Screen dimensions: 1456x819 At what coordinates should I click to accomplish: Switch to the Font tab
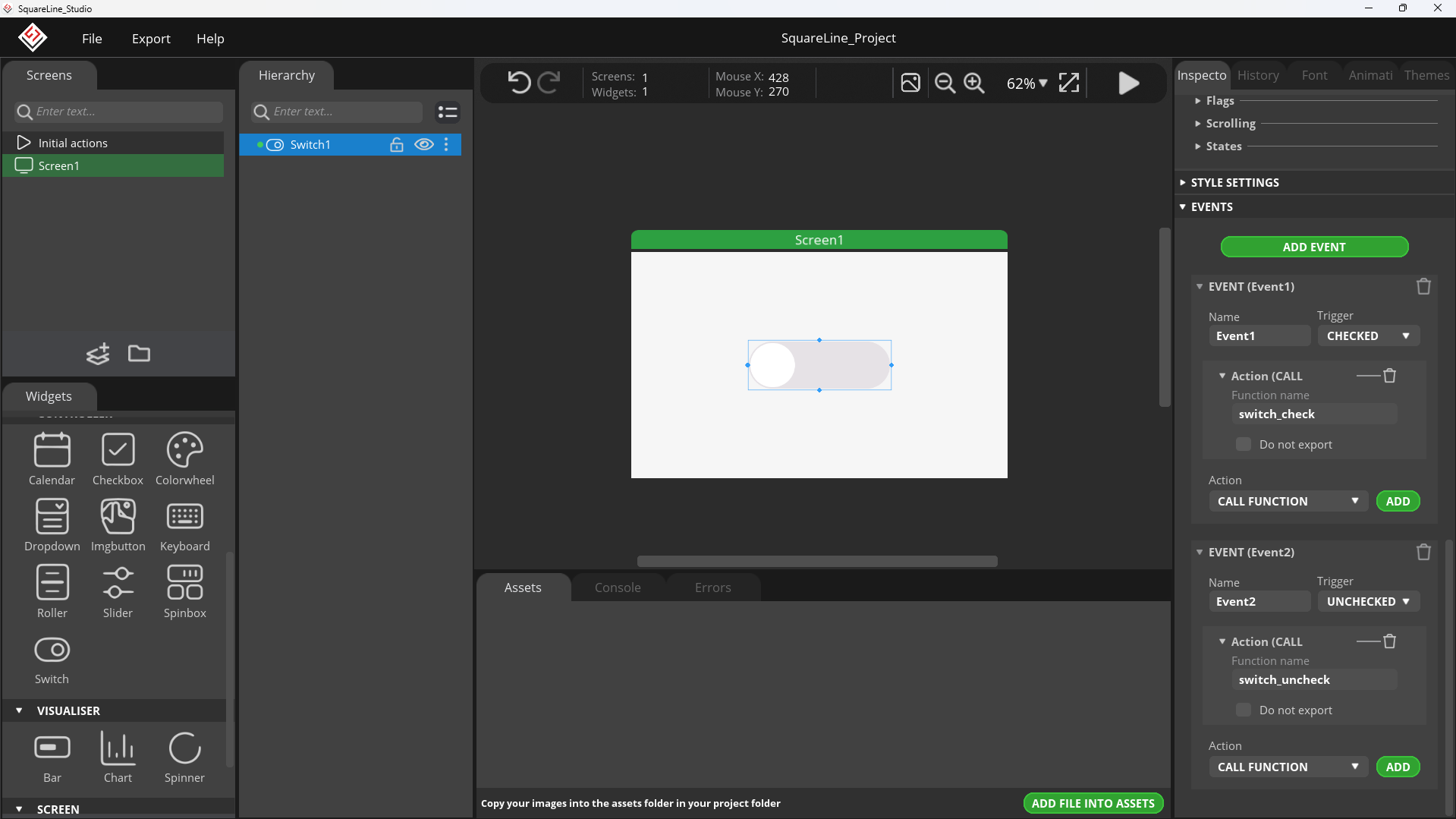click(x=1314, y=74)
